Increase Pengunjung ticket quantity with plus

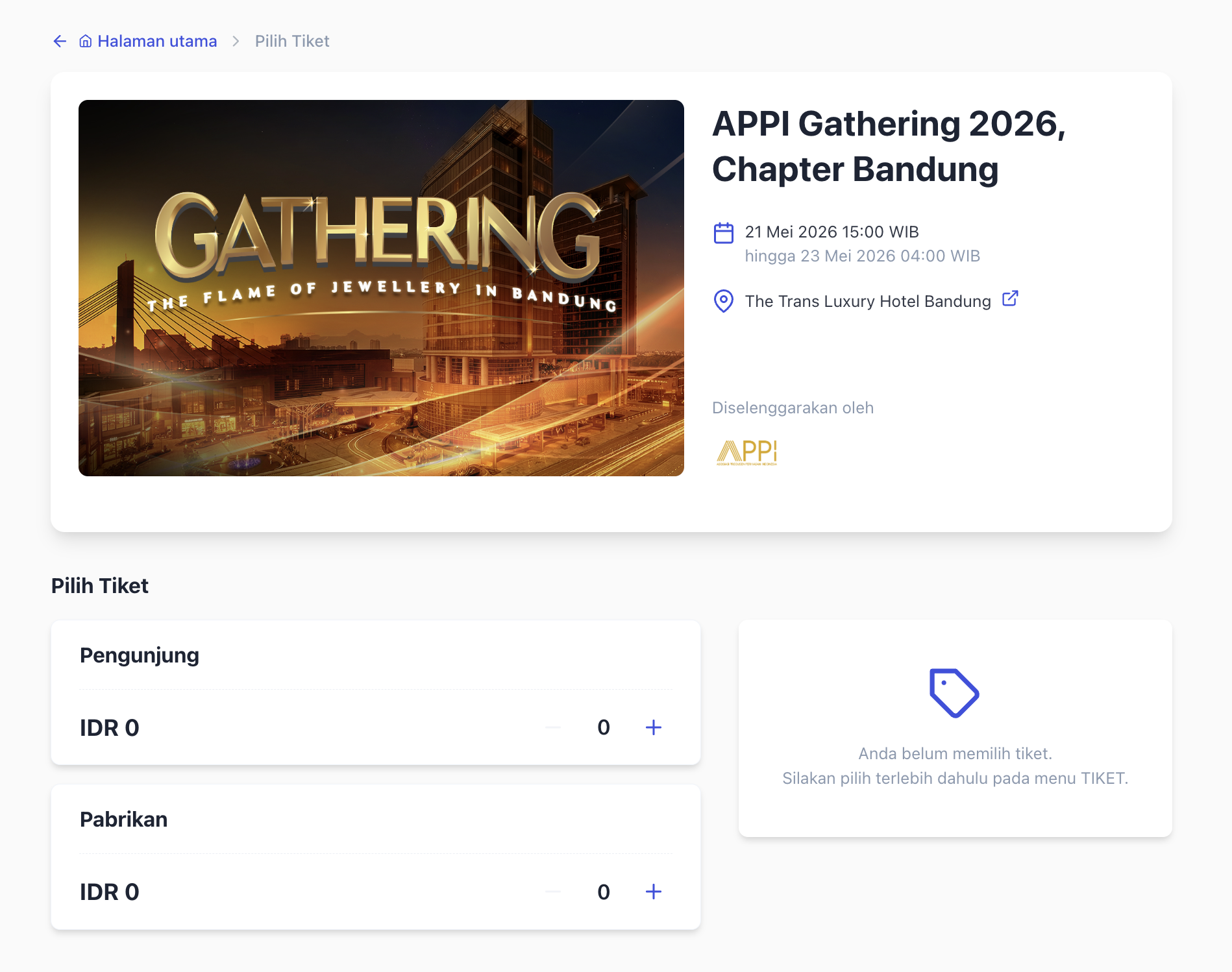pyautogui.click(x=654, y=727)
